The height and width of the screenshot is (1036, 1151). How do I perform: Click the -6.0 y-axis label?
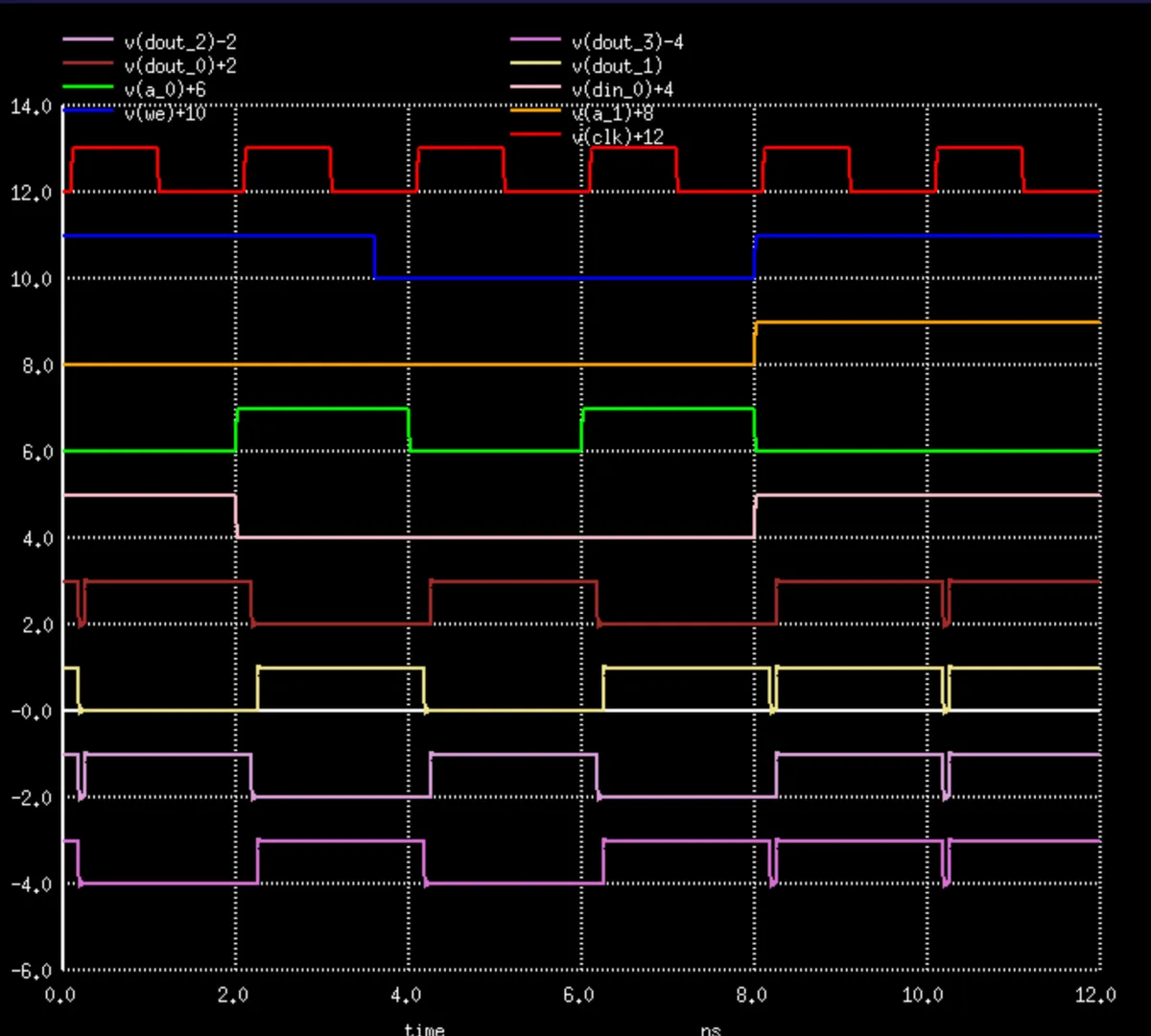[31, 970]
